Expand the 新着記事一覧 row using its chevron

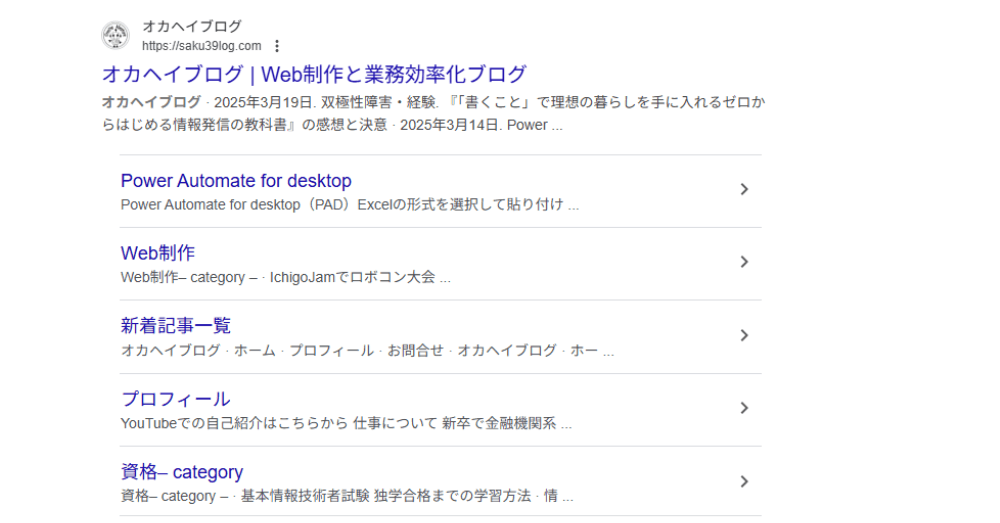(x=743, y=335)
